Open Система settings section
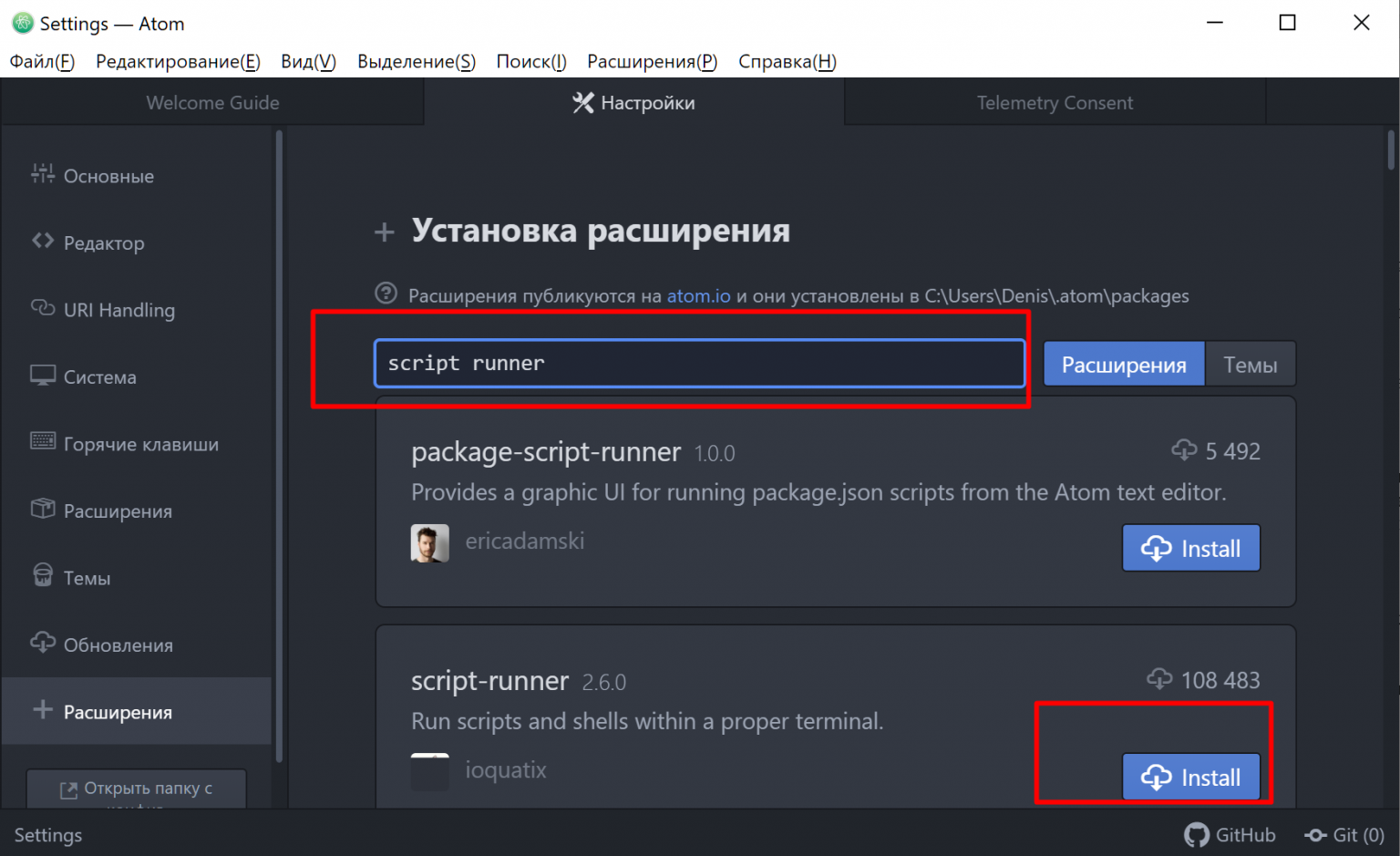Viewport: 1400px width, 856px height. (137, 376)
